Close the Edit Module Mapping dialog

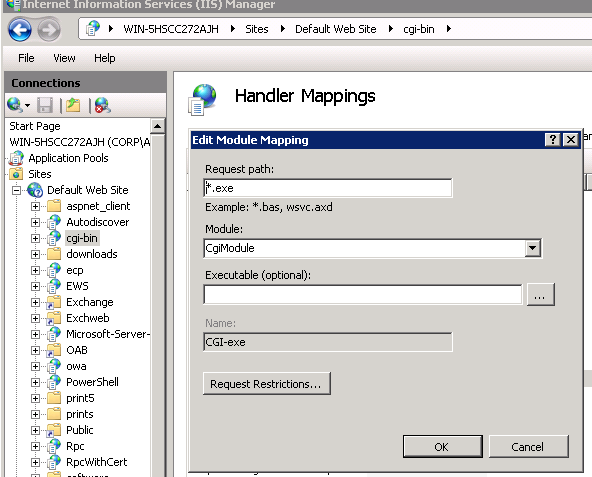coord(570,140)
